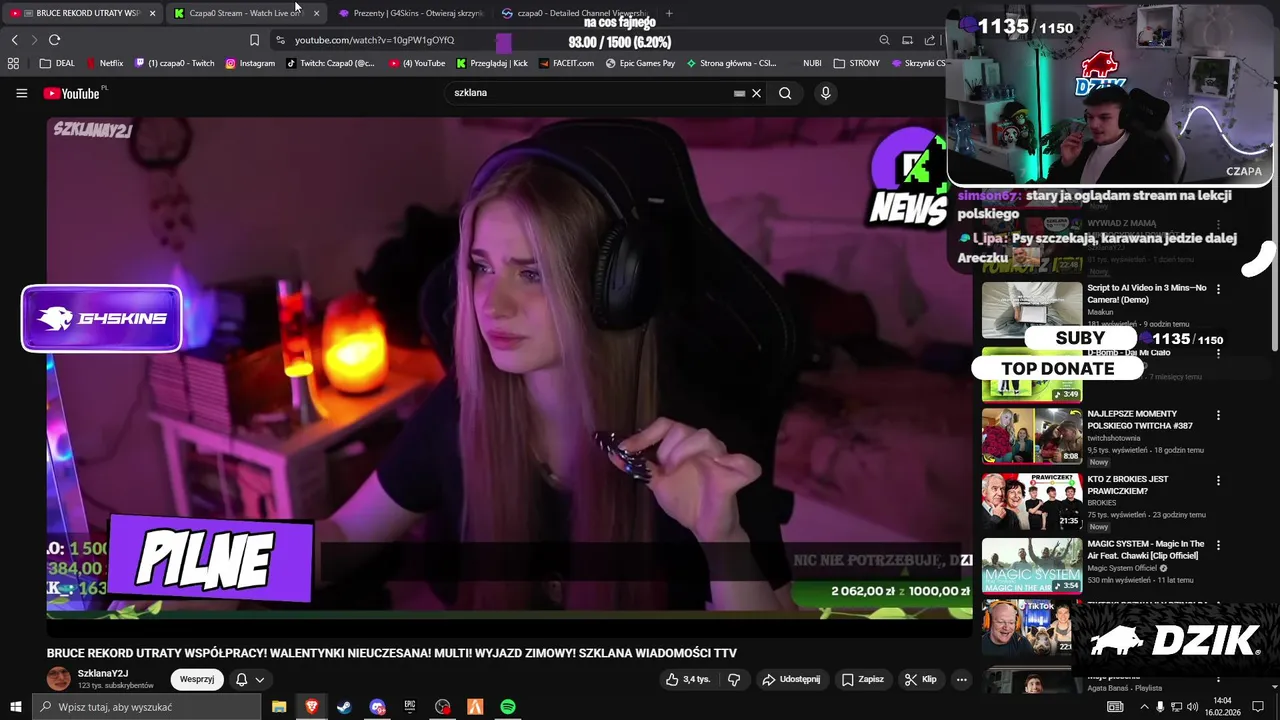Close the 'Czapa0 Stream' Kick tab
Image resolution: width=1280 pixels, height=720 pixels.
point(316,13)
